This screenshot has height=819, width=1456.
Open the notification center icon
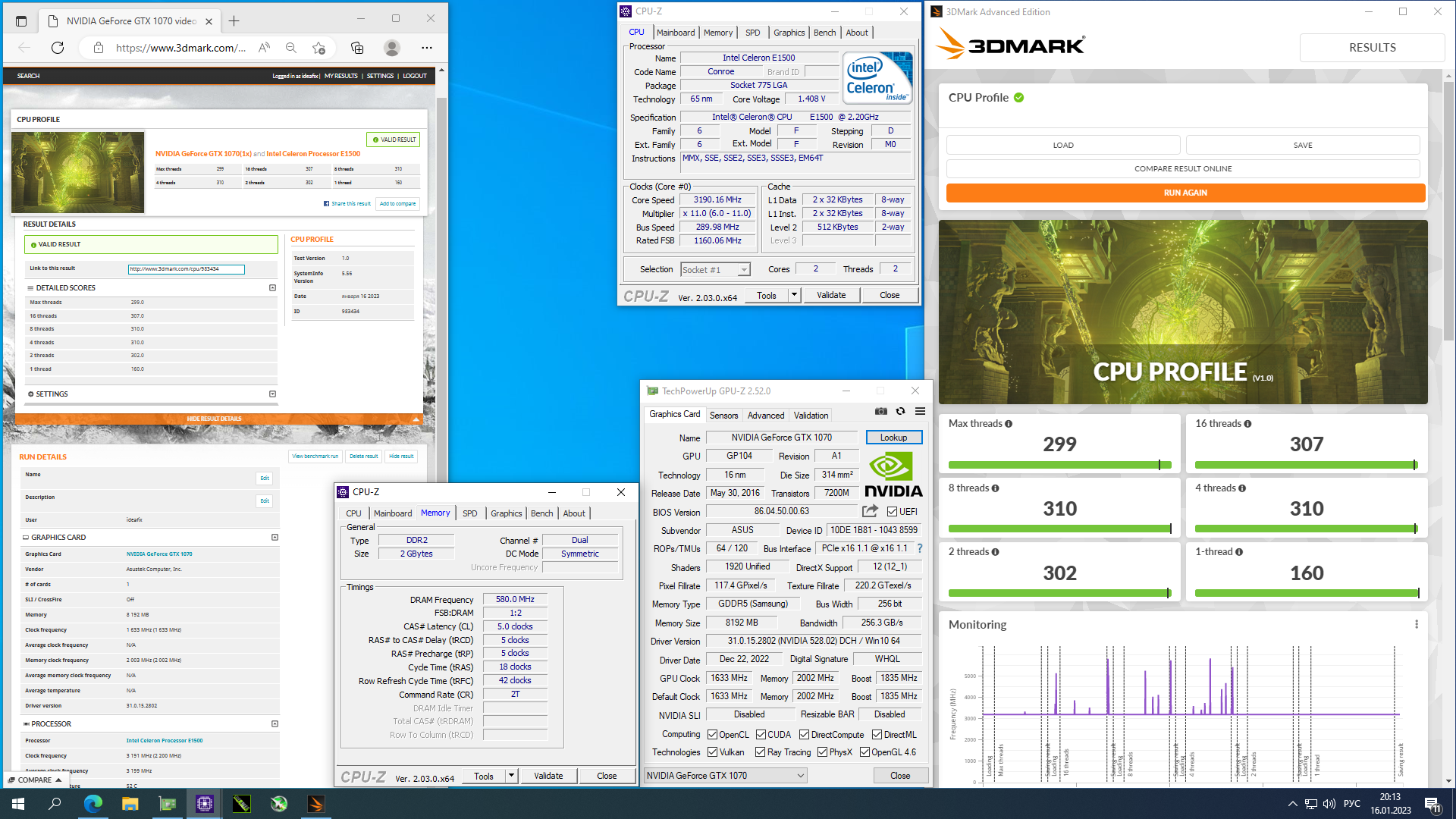[1432, 805]
